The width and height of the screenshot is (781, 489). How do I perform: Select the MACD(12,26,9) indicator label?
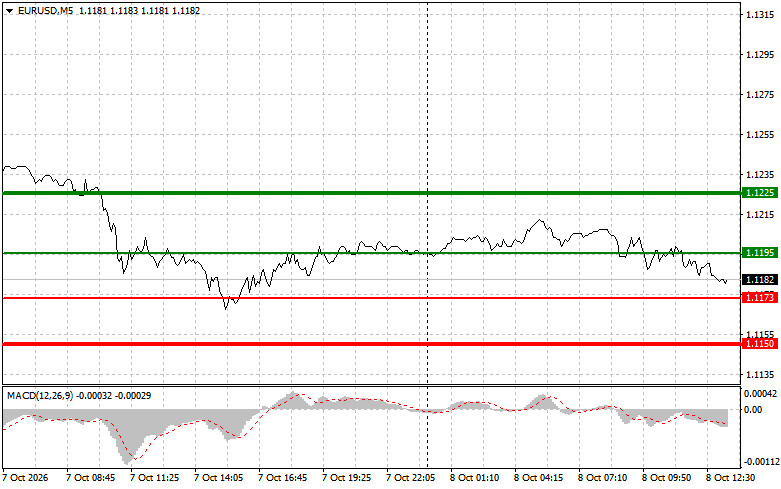pyautogui.click(x=40, y=396)
